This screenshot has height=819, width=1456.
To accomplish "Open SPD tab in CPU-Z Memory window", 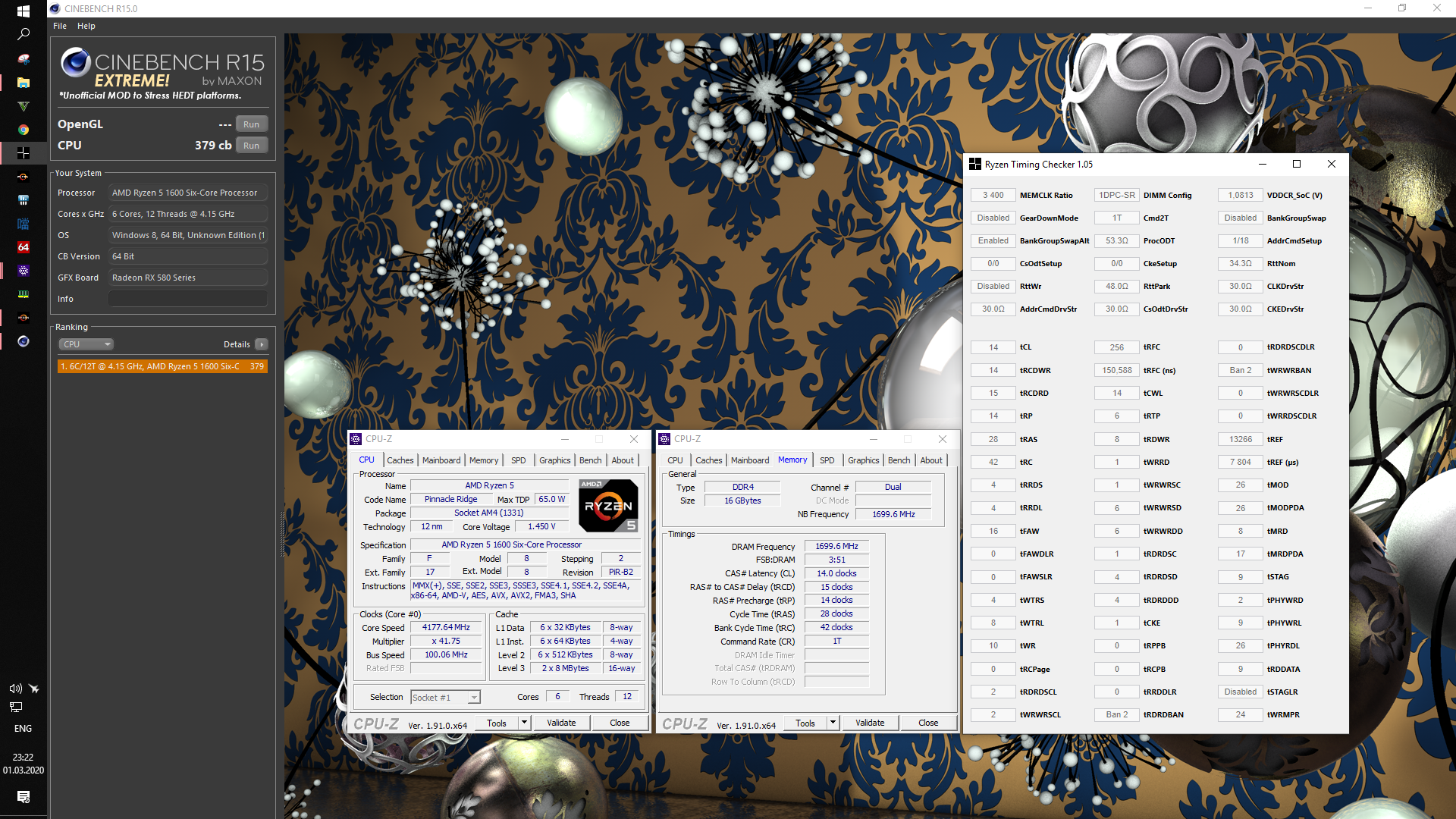I will click(x=827, y=460).
